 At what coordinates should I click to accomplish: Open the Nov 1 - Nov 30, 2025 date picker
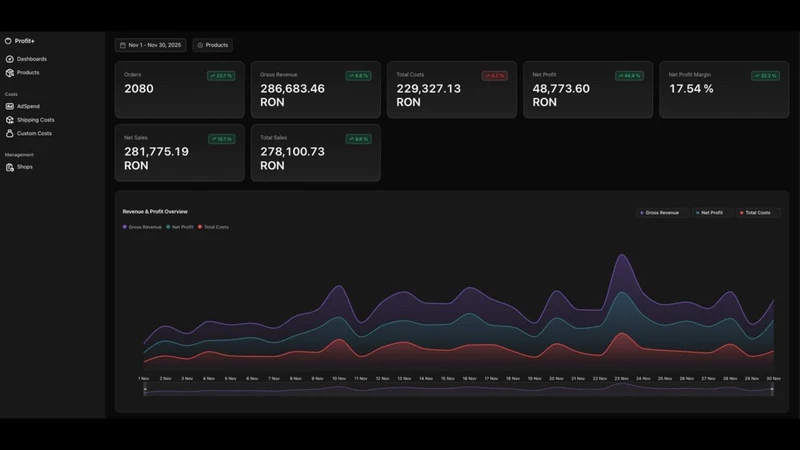point(151,45)
